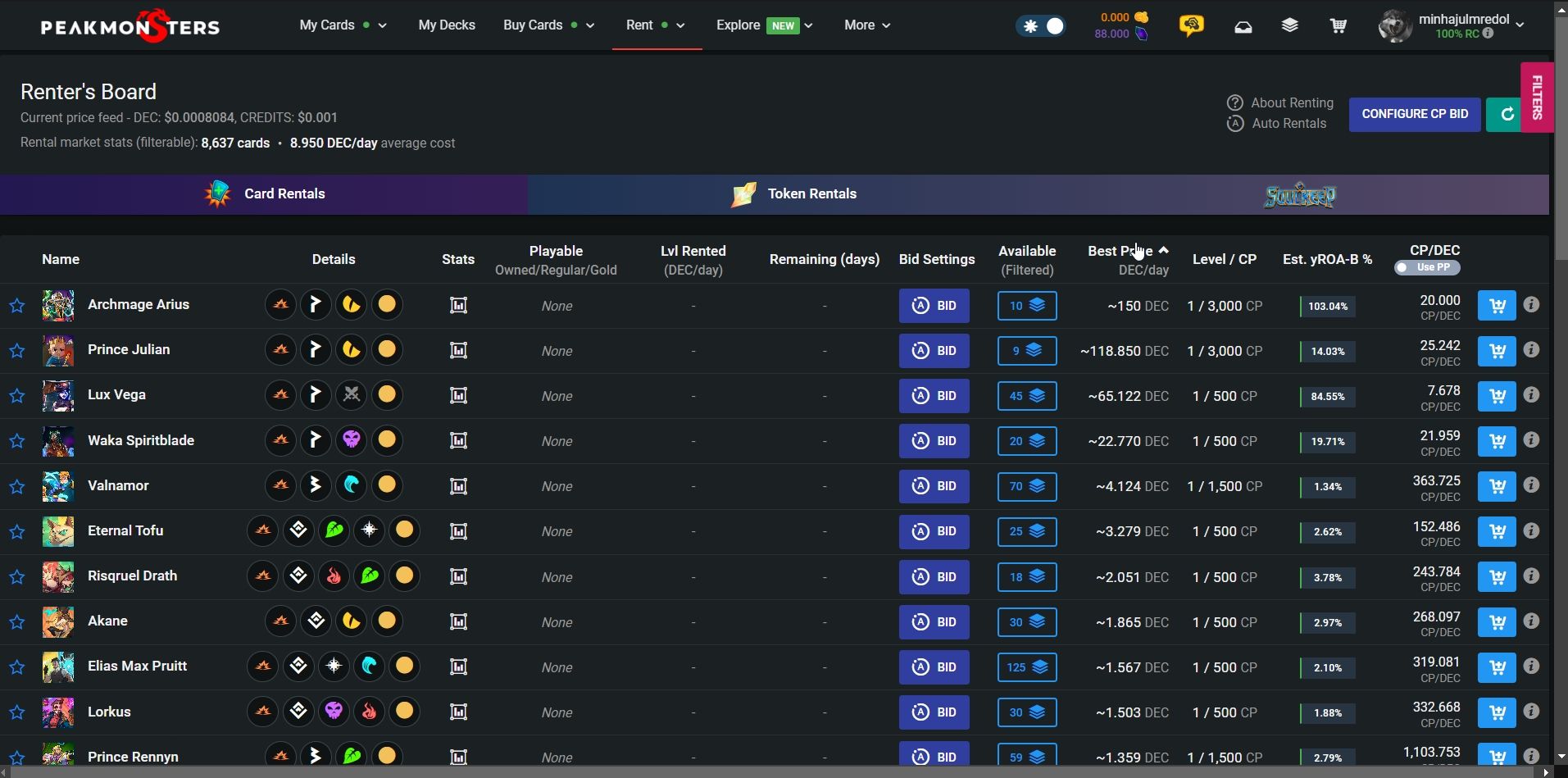Click the 103.04% yROA bar for Archmage Arius
The width and height of the screenshot is (1568, 778).
coord(1327,307)
